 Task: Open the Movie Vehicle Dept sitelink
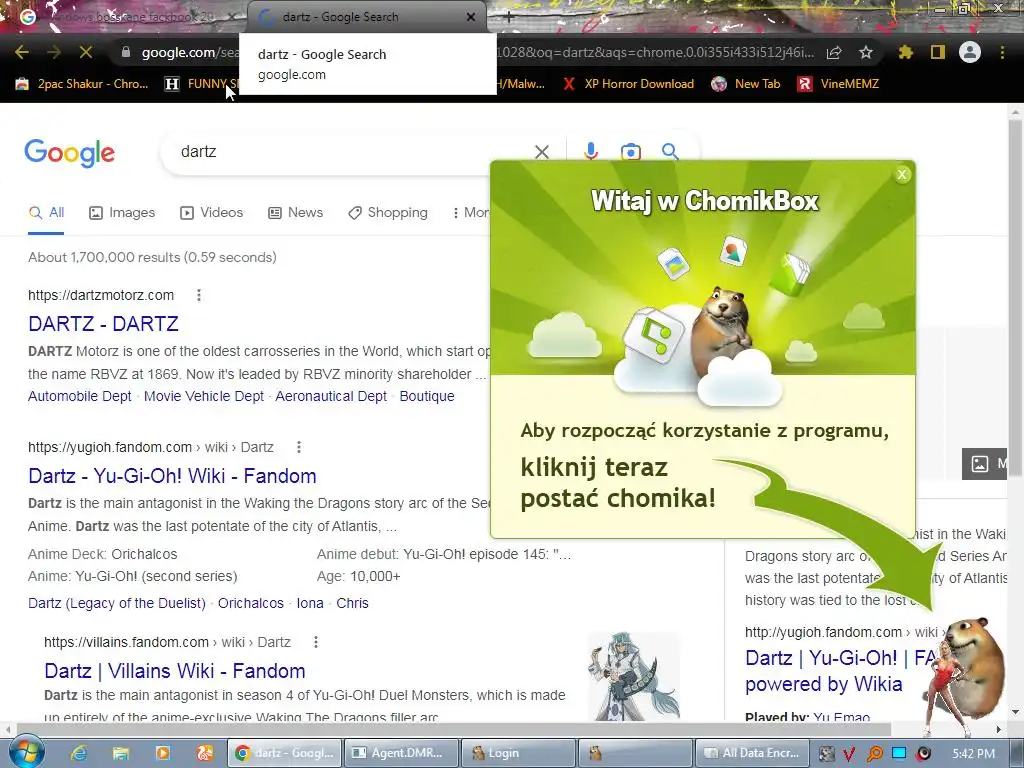[x=204, y=396]
